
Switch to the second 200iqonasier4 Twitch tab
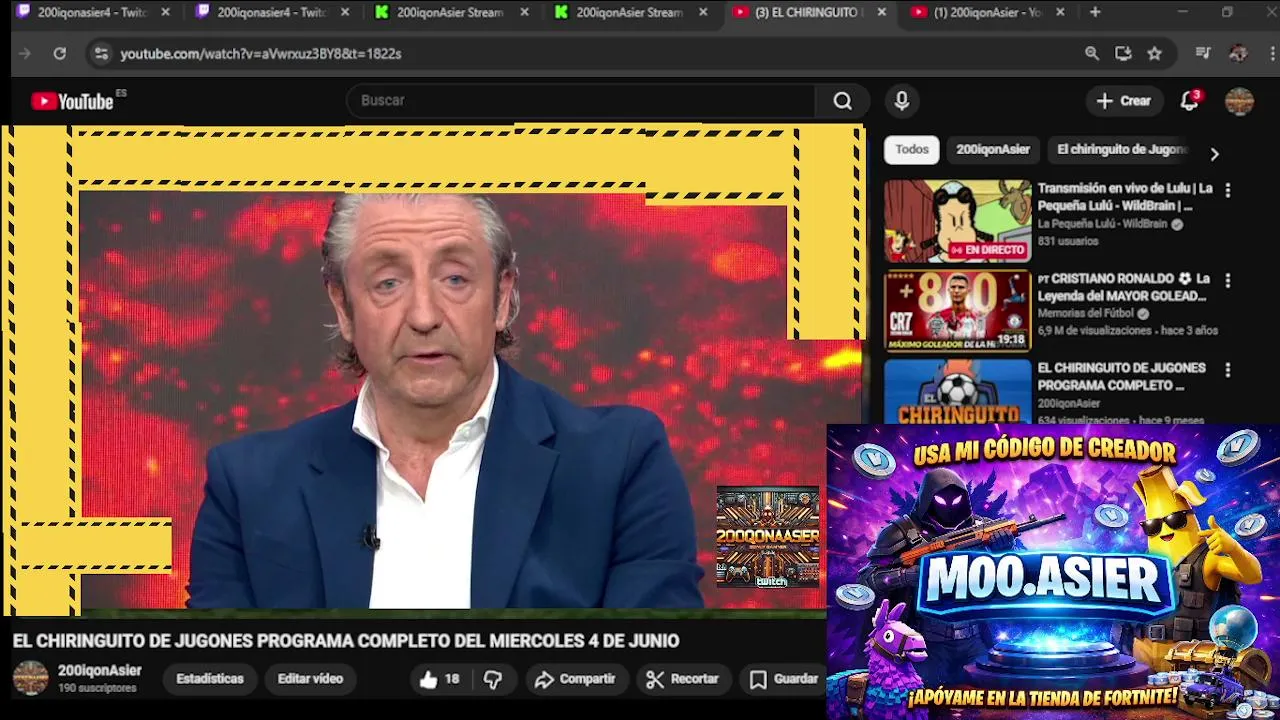[x=272, y=12]
